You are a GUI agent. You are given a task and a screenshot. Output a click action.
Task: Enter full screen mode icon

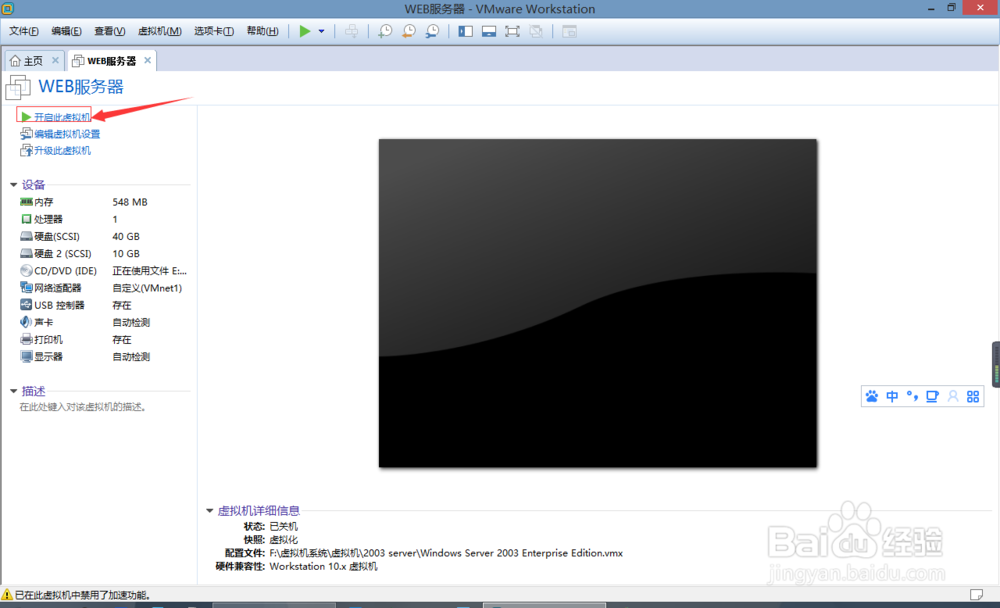512,31
